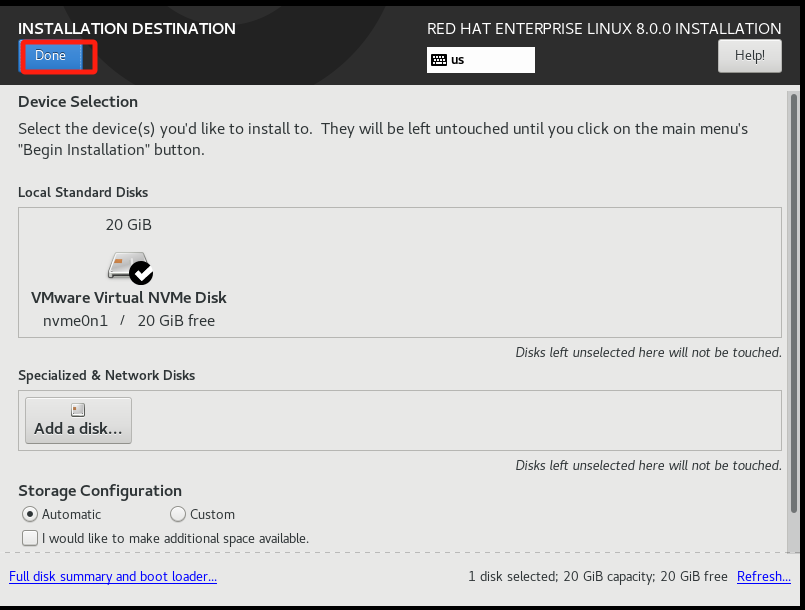805x610 pixels.
Task: Click the "VMware Virtual NVMe Disk" name label
Action: (129, 297)
